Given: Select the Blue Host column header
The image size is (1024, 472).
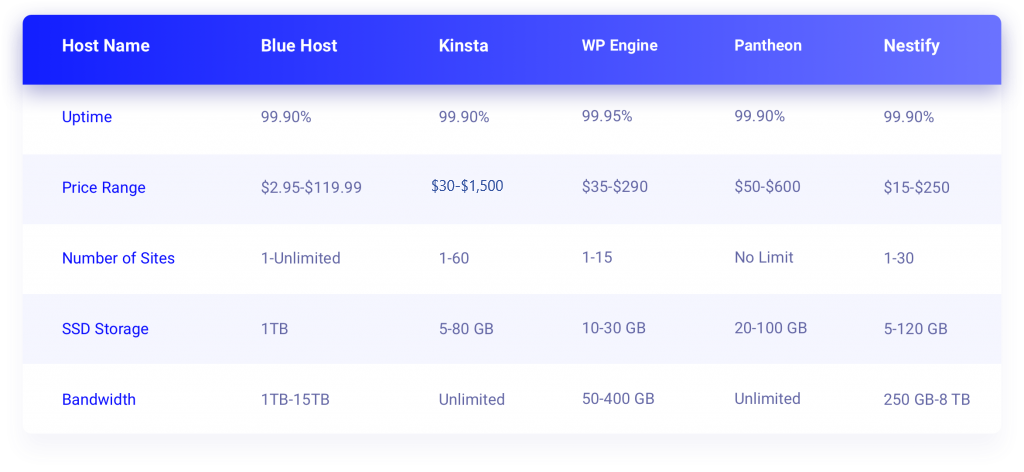Looking at the screenshot, I should point(299,46).
